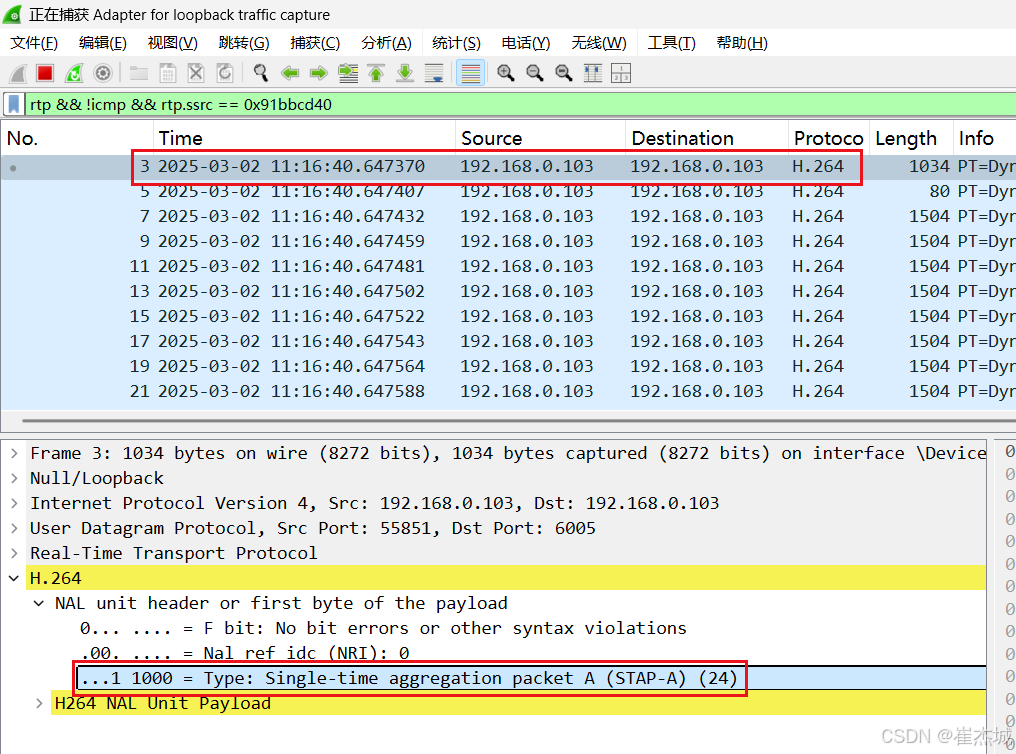This screenshot has width=1016, height=754.
Task: Open capture options gear icon
Action: [x=102, y=73]
